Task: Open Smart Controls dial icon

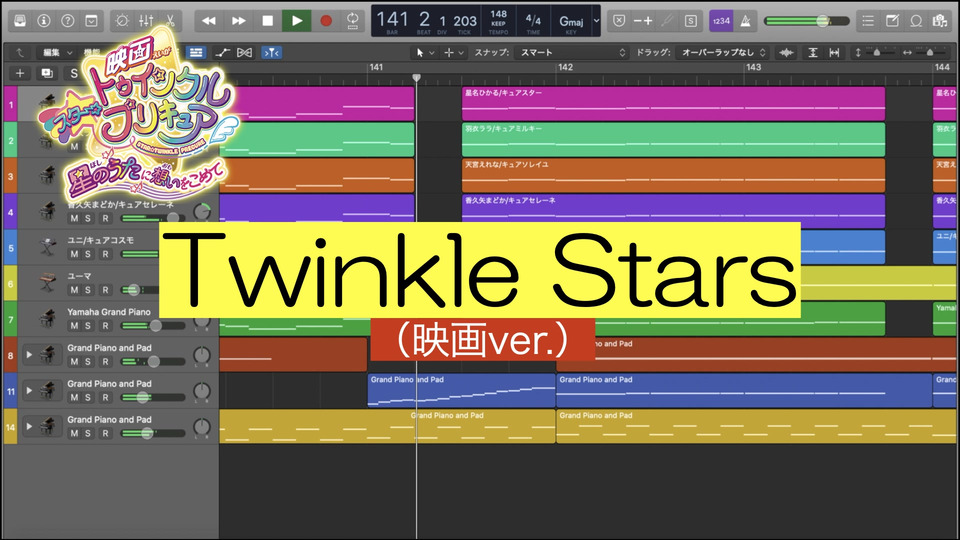Action: click(122, 21)
